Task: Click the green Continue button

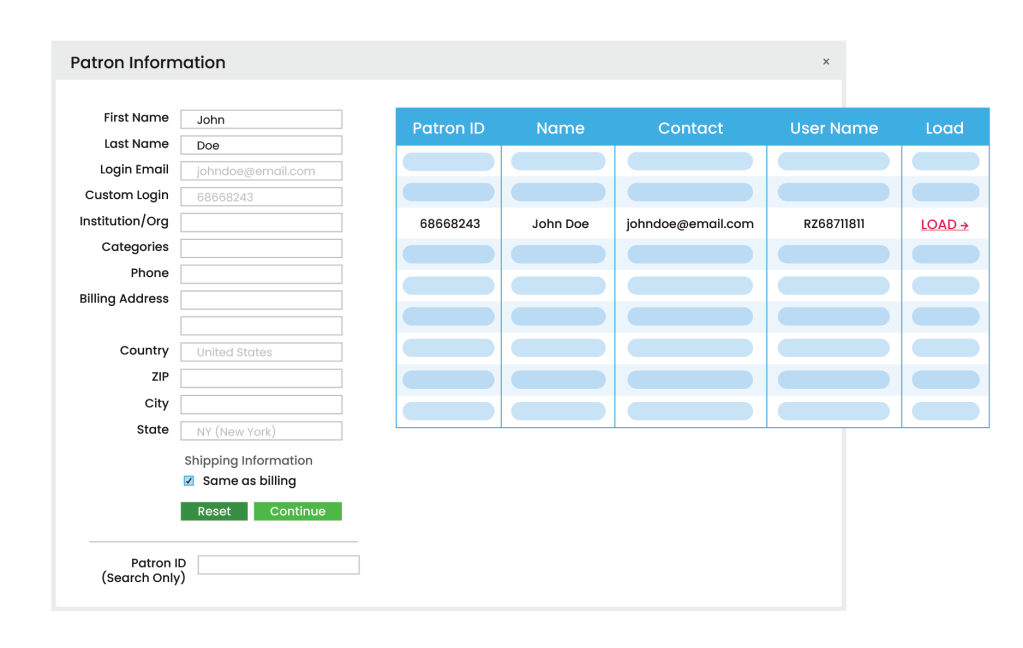Action: click(298, 511)
